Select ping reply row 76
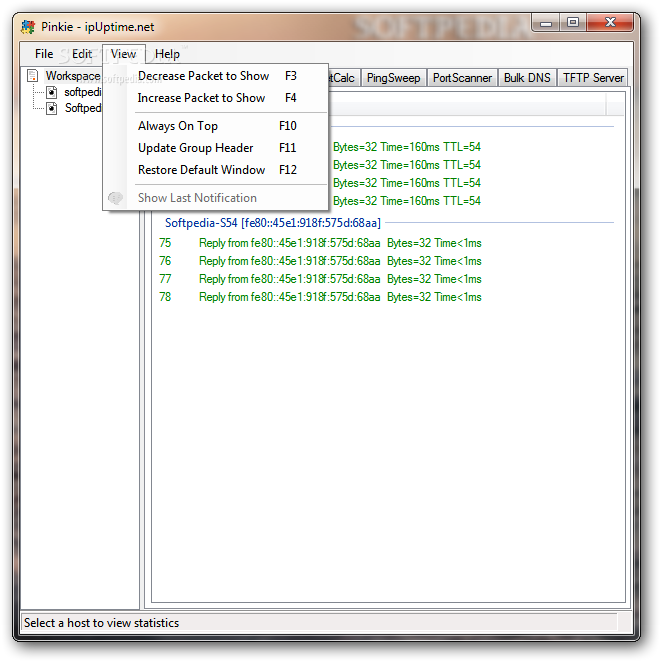661x662 pixels. tap(320, 261)
